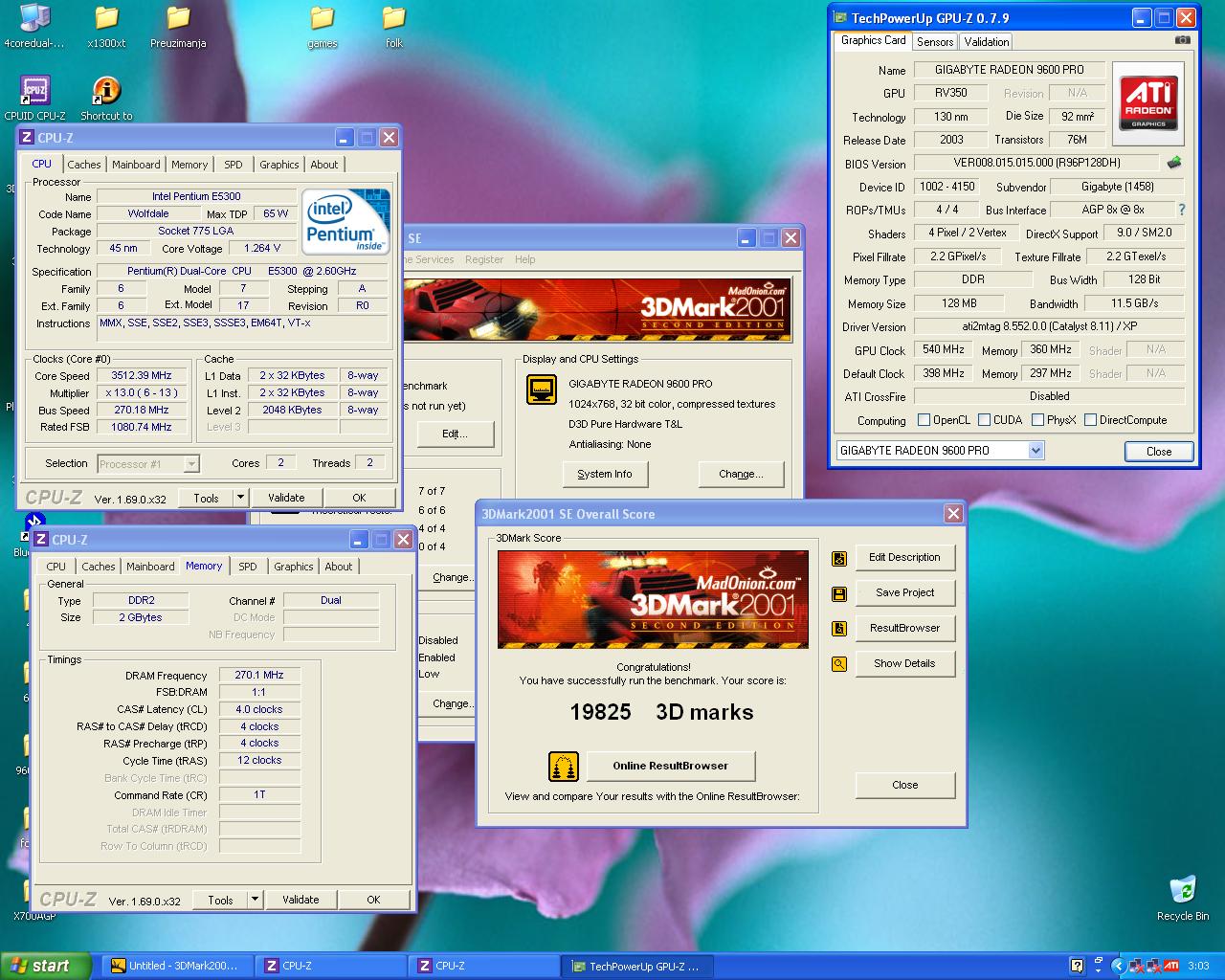Click Change button under Display settings
Viewport: 1225px width, 980px height.
click(x=741, y=475)
